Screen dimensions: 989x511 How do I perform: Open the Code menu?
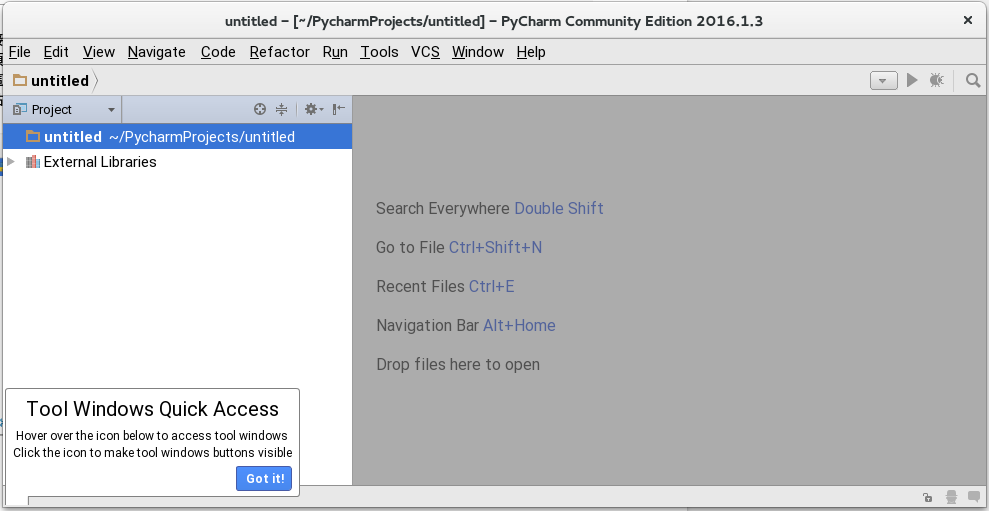[218, 52]
